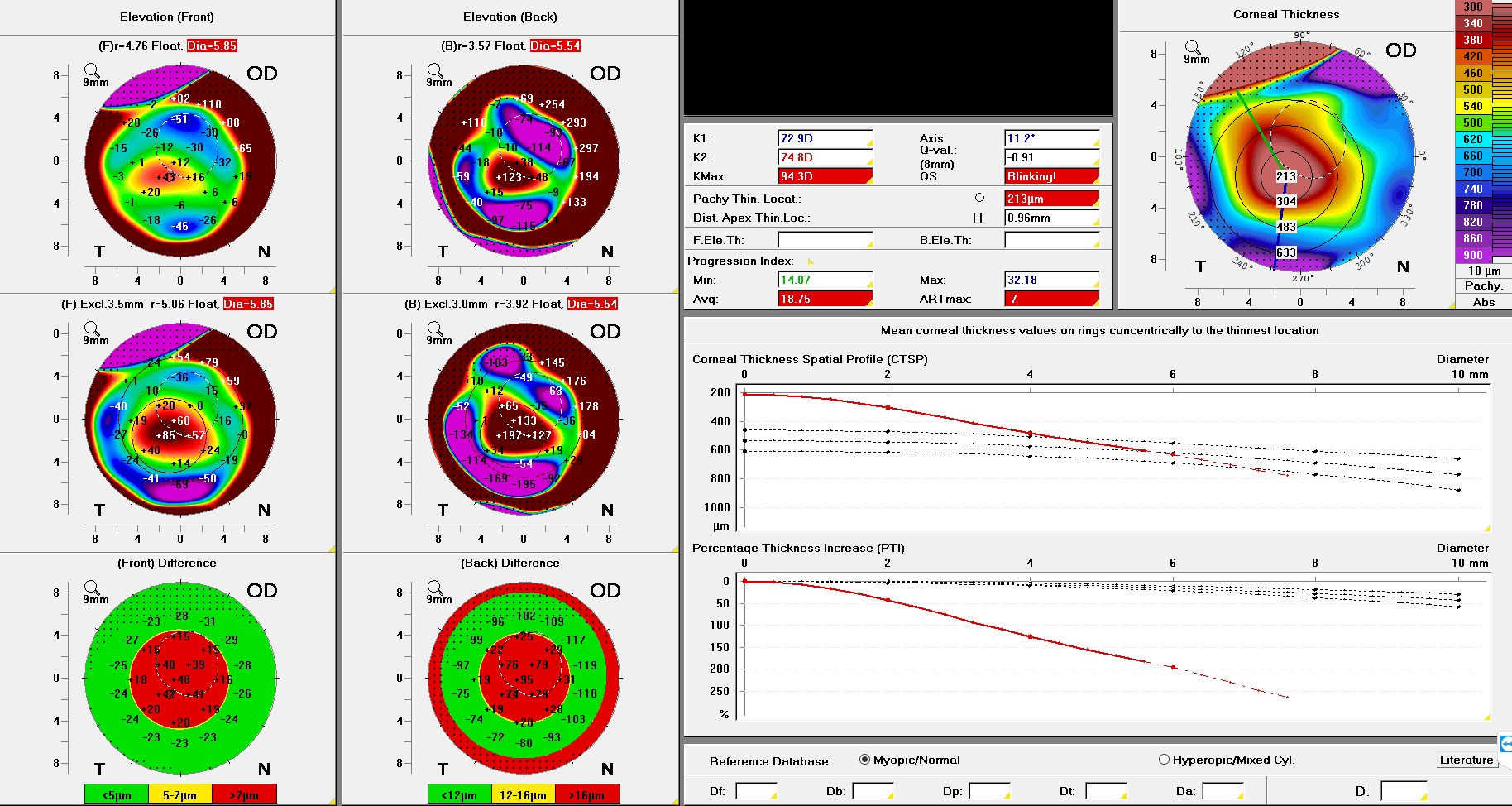The width and height of the screenshot is (1512, 806).
Task: Click the KMax field showing 94.3D
Action: coord(825,176)
